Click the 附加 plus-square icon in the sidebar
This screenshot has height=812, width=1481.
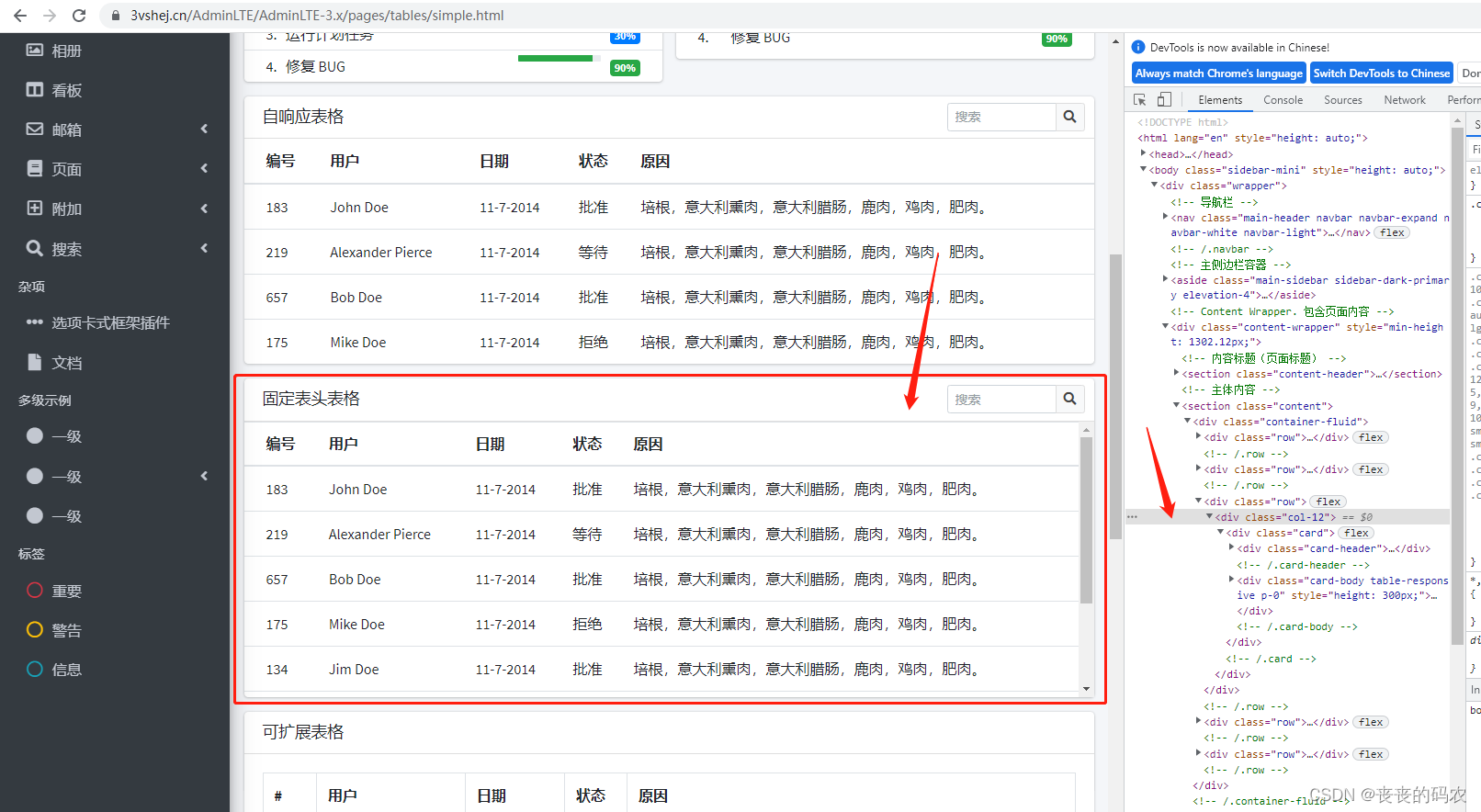[x=35, y=209]
